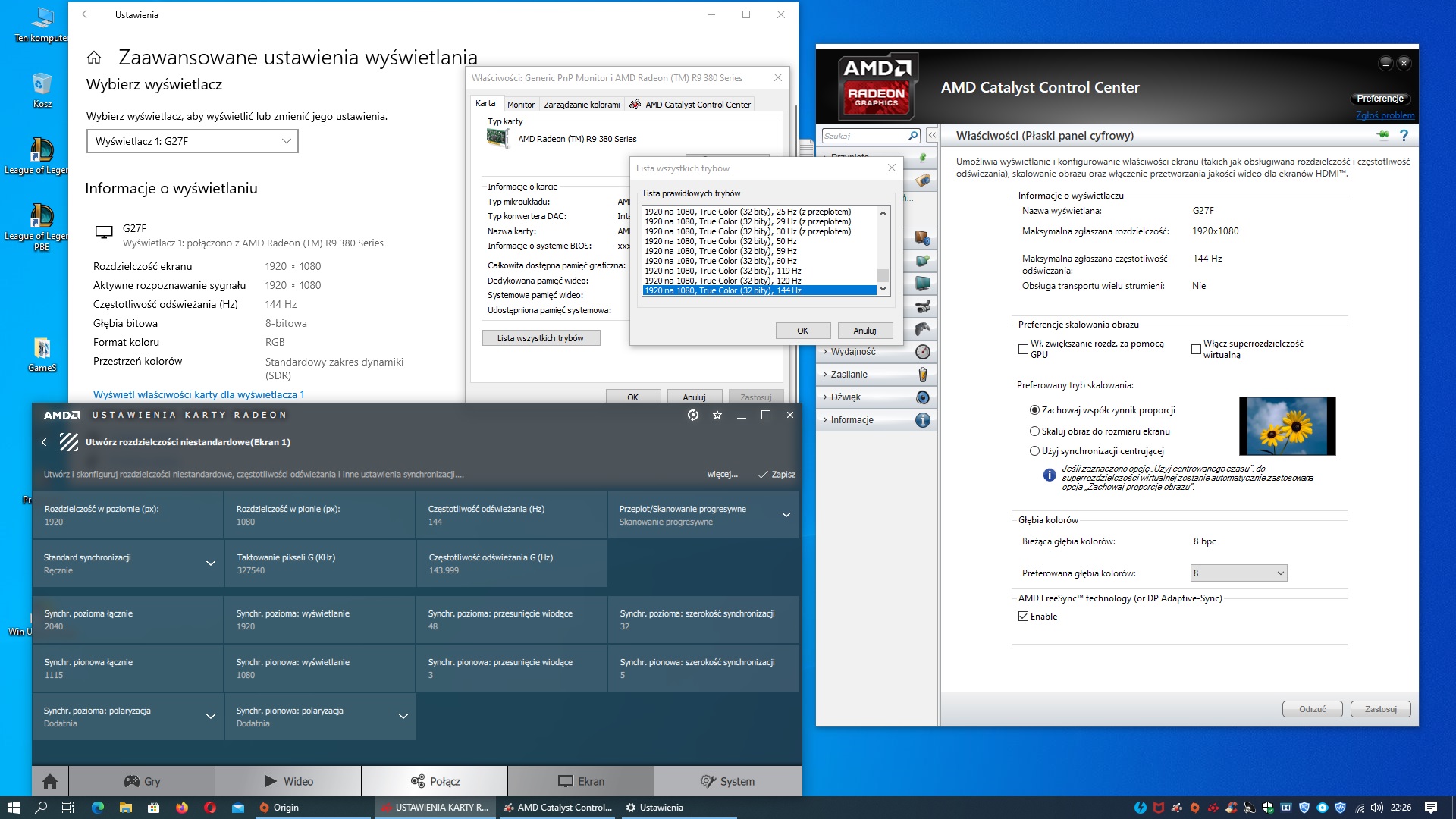This screenshot has height=819, width=1456.
Task: Click Lista wszystkich trybów button
Action: point(541,338)
